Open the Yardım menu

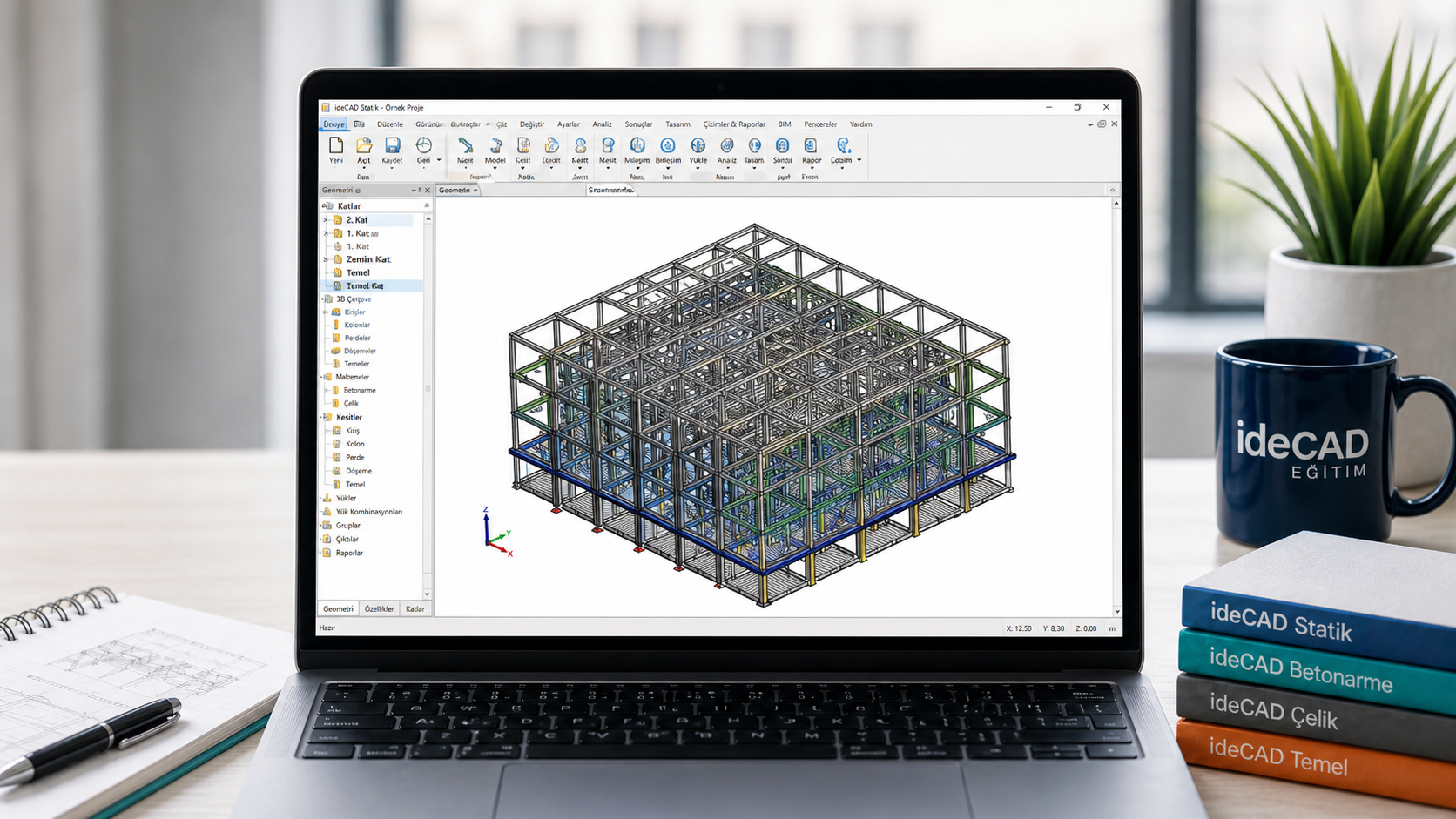click(x=861, y=124)
